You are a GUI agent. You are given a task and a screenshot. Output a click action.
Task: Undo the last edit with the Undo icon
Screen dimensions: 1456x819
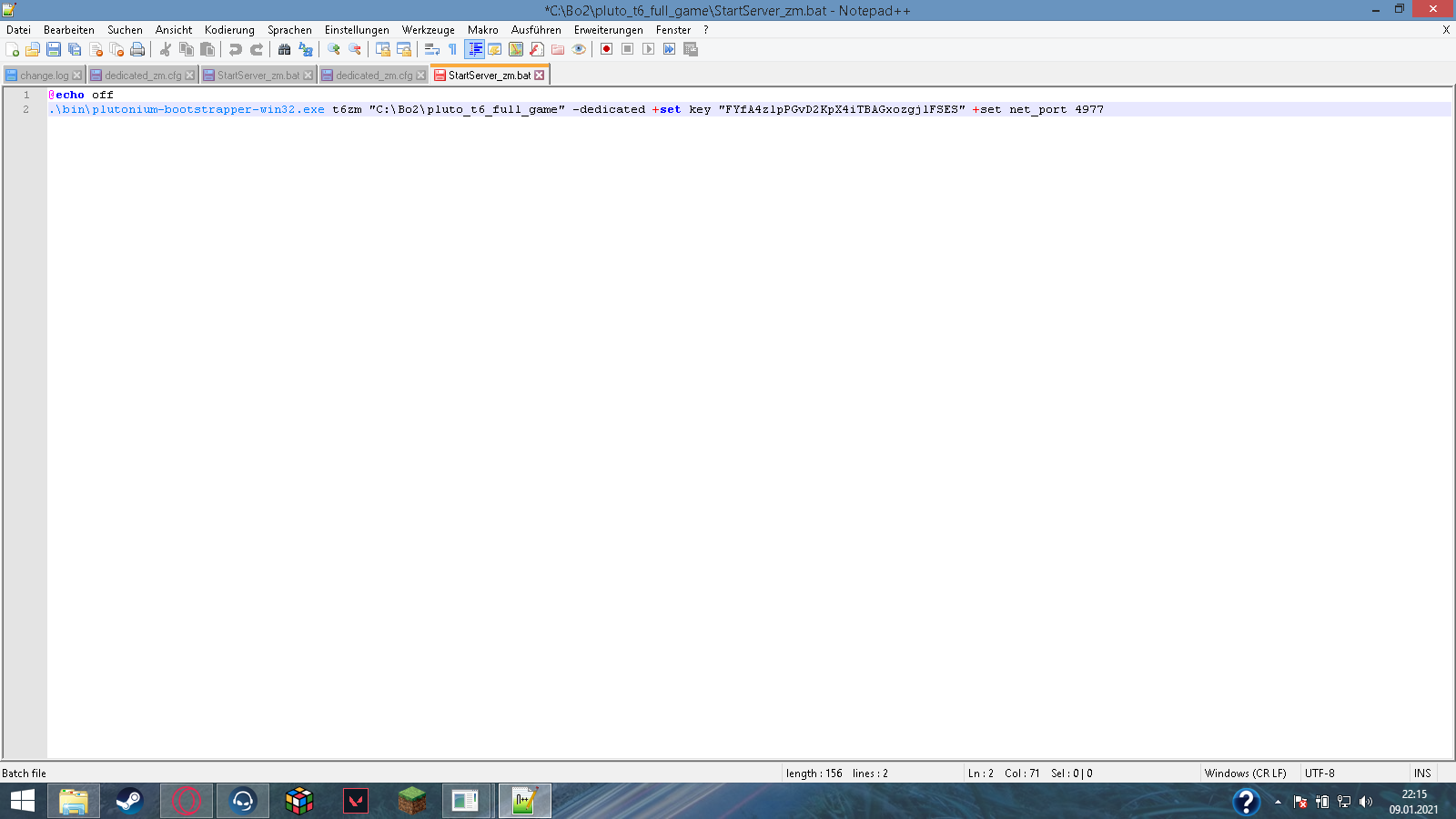(236, 49)
